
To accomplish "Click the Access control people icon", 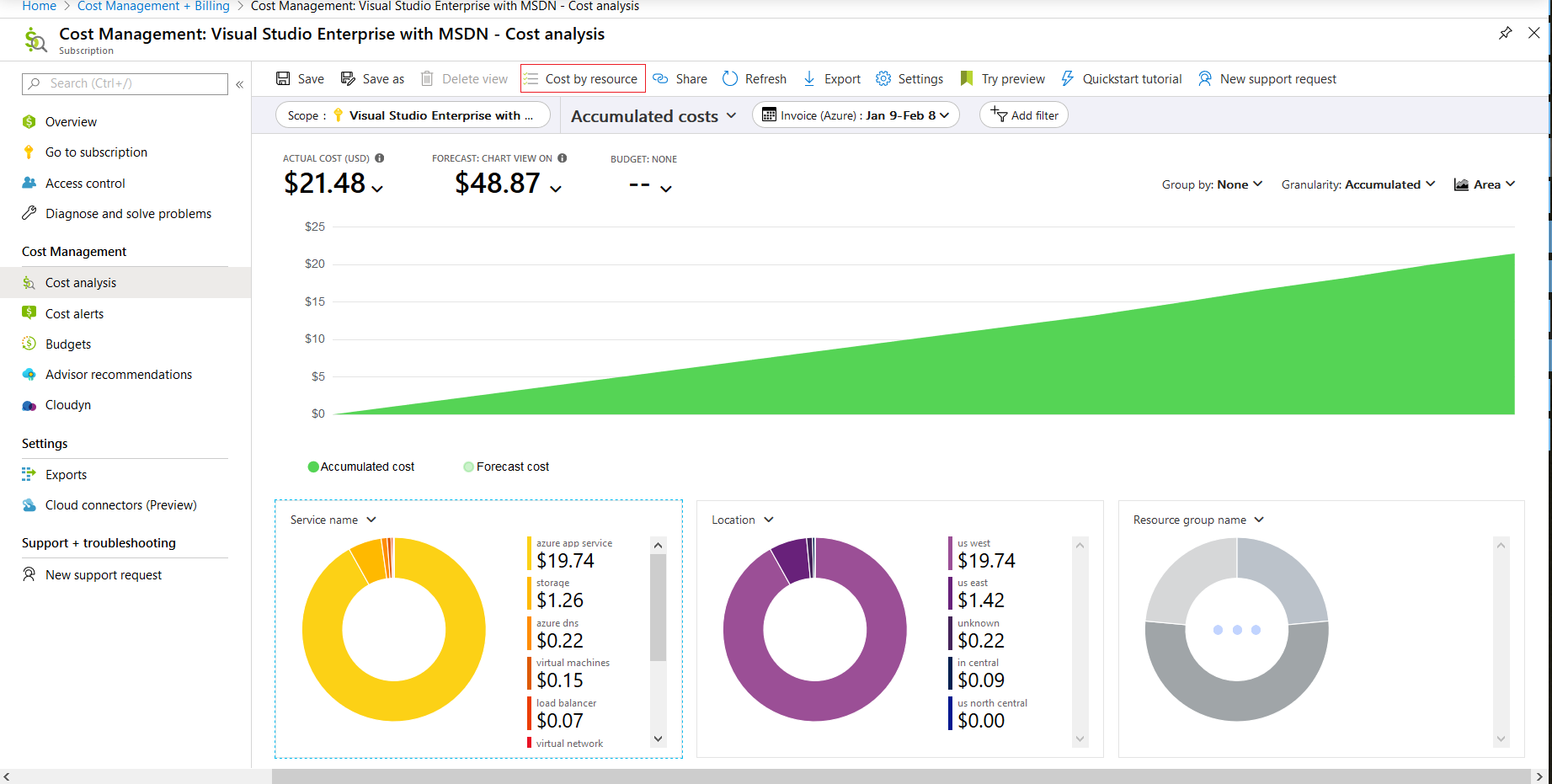I will pyautogui.click(x=29, y=183).
